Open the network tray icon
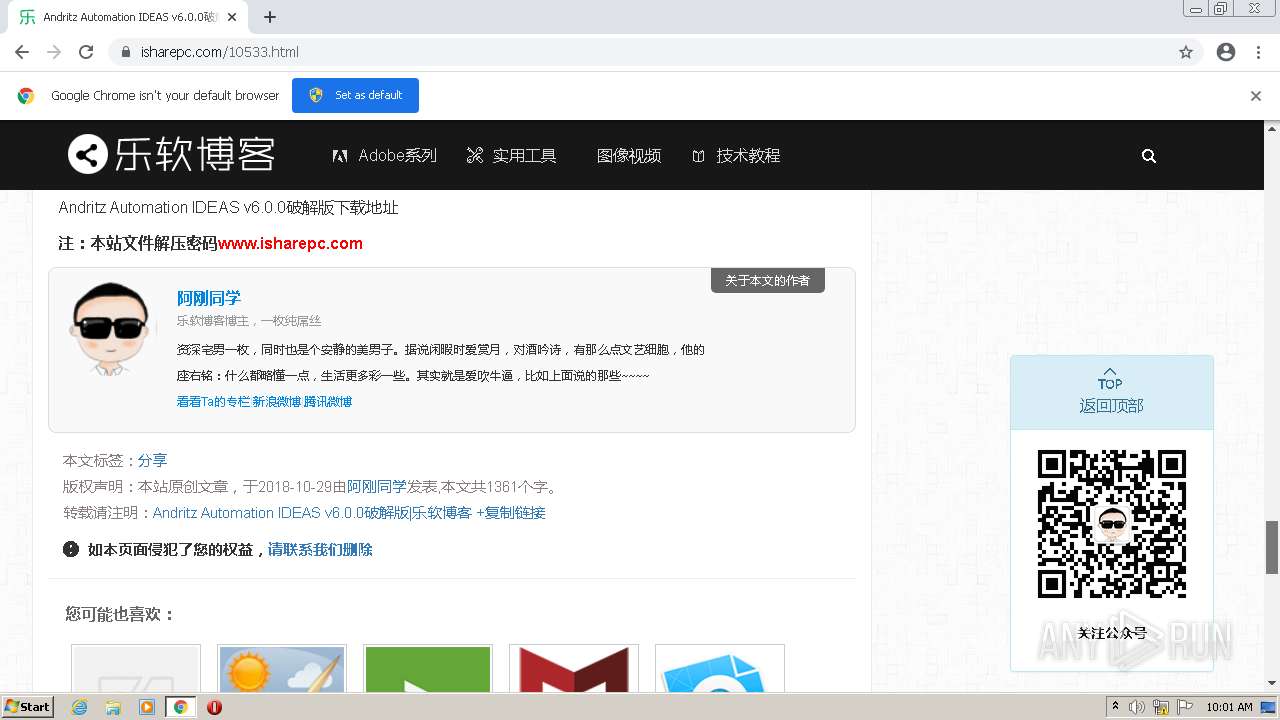The width and height of the screenshot is (1280, 720). click(1161, 707)
